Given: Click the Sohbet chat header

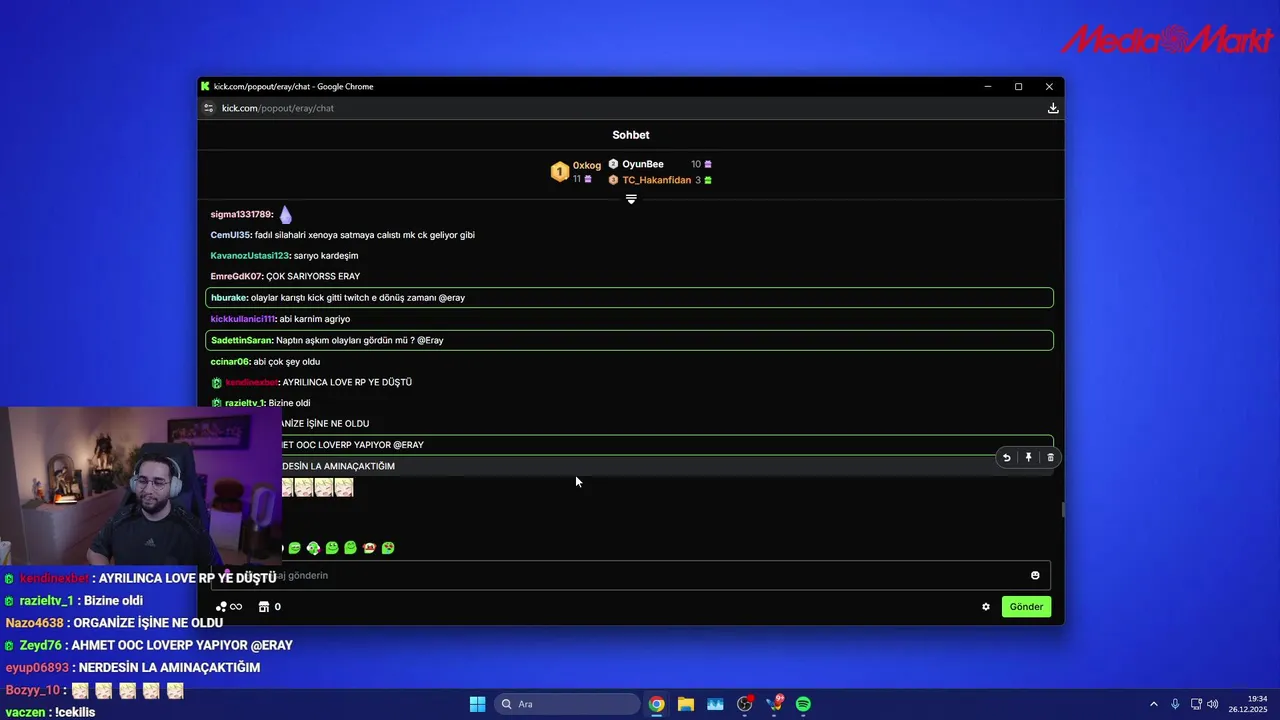Looking at the screenshot, I should pyautogui.click(x=631, y=135).
